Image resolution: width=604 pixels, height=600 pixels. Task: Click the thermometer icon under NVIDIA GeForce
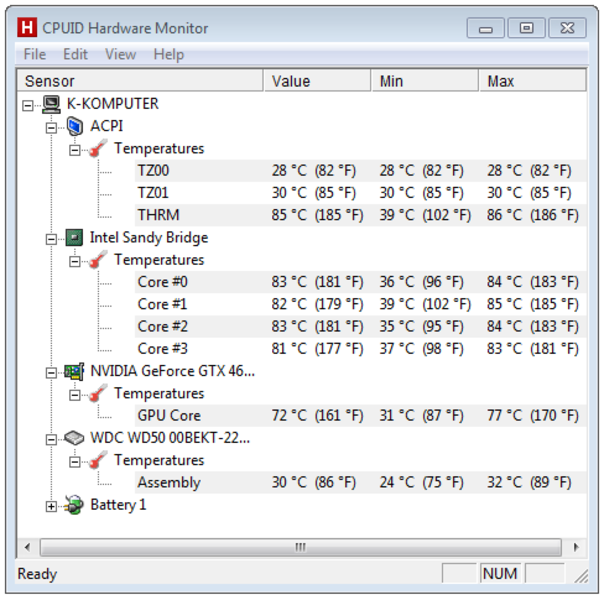pos(98,394)
